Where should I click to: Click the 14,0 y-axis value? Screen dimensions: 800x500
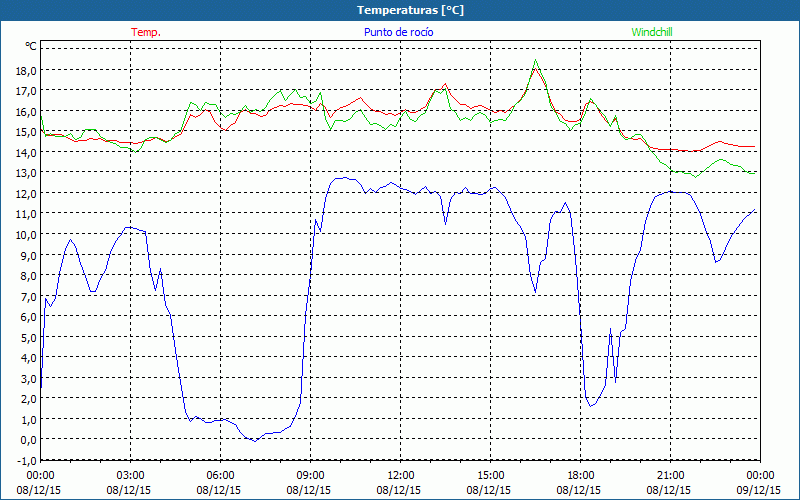click(x=25, y=153)
